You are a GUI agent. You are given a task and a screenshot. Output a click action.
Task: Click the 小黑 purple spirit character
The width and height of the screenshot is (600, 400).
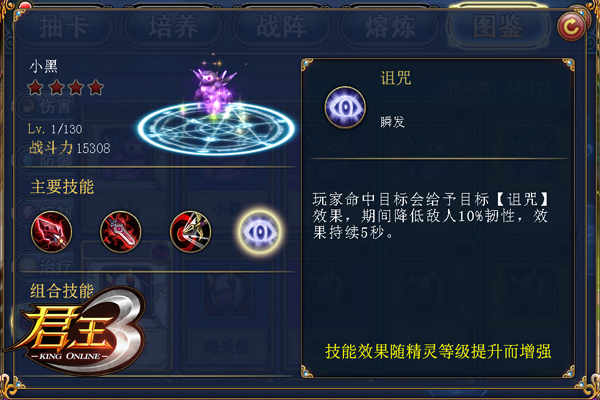point(214,90)
